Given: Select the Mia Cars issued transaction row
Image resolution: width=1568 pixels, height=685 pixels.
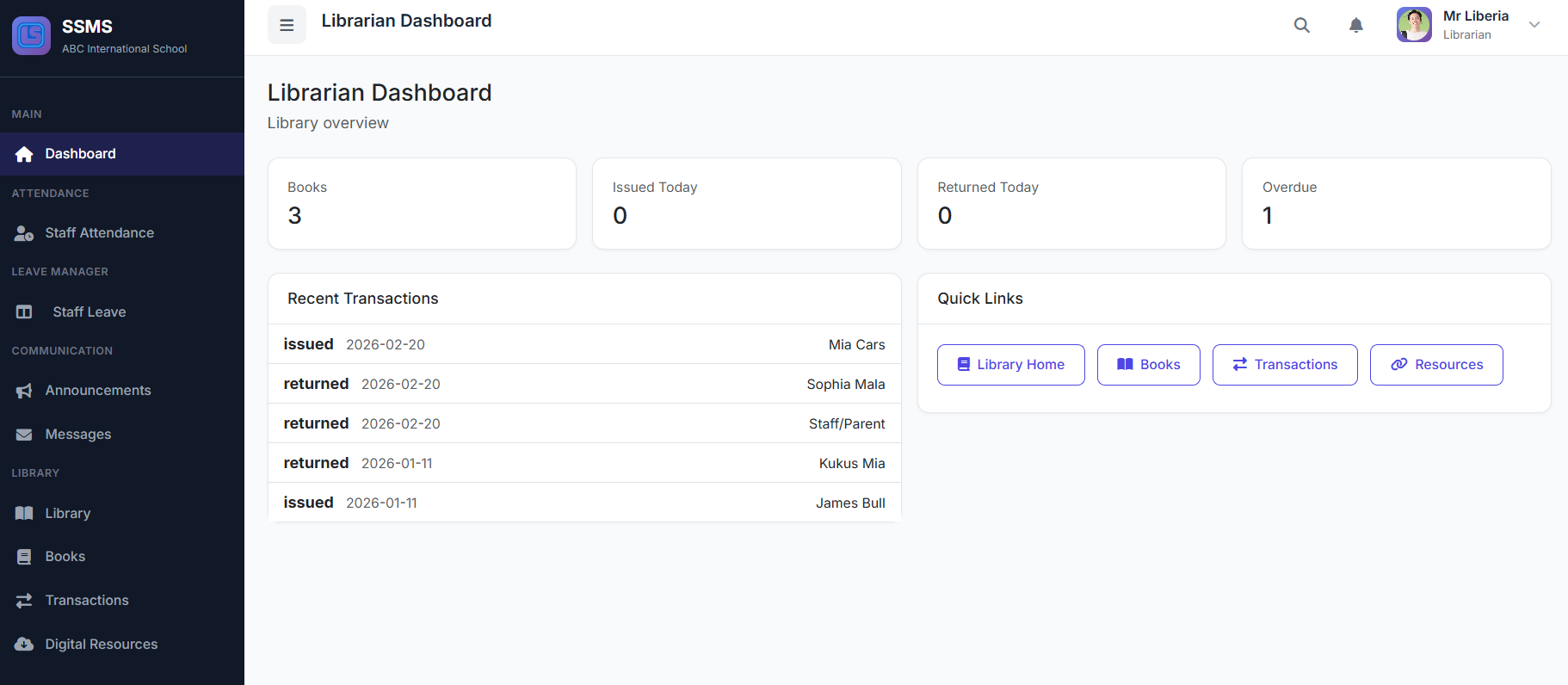Looking at the screenshot, I should coord(583,344).
